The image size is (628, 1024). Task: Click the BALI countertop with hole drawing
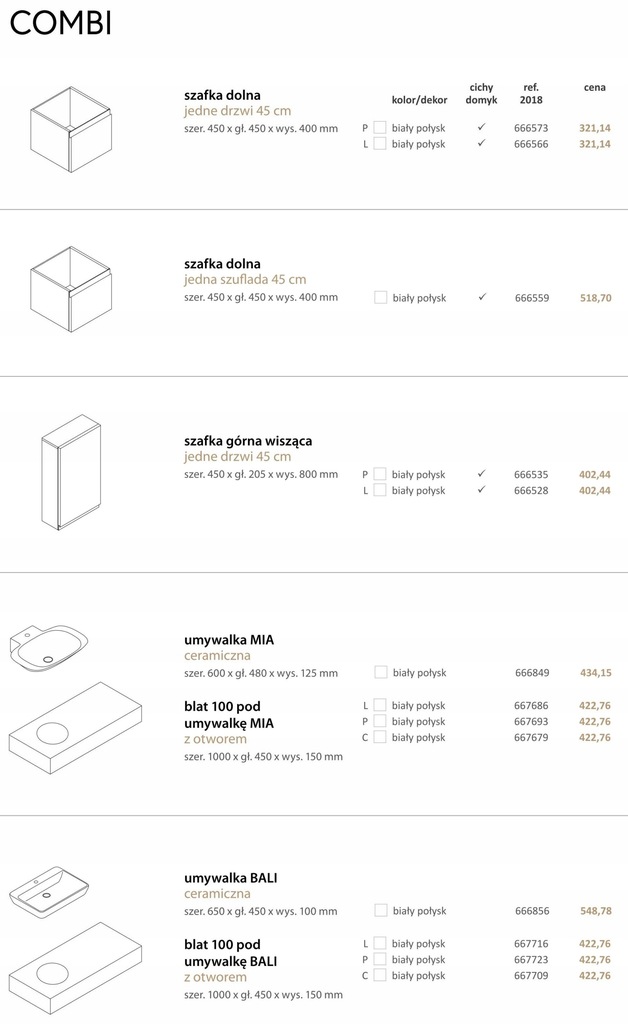tap(75, 970)
